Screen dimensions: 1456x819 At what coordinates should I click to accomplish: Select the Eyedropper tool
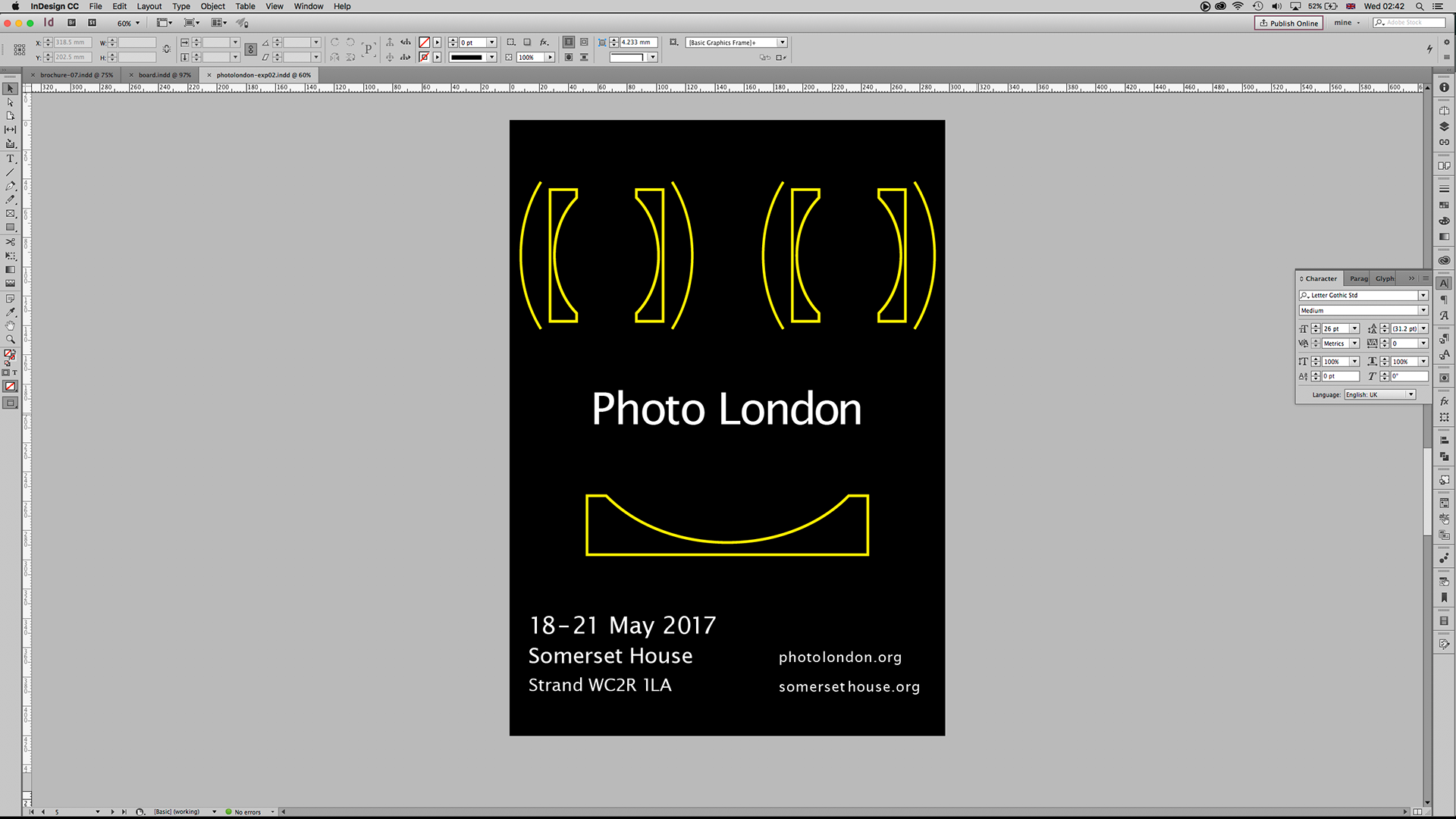pyautogui.click(x=10, y=312)
